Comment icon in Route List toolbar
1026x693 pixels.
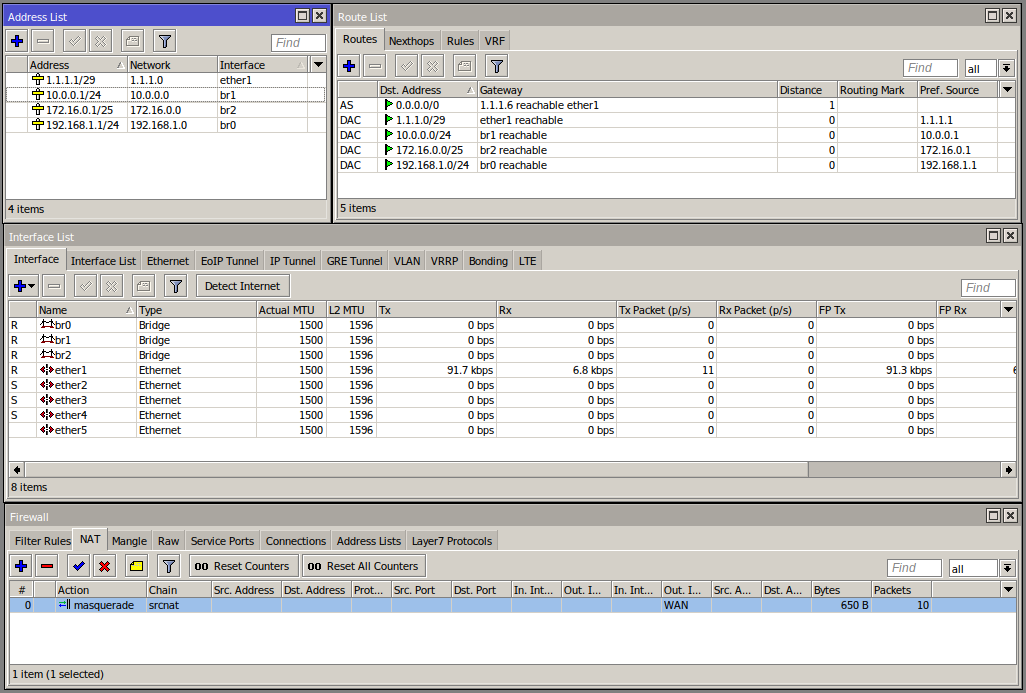pos(464,65)
